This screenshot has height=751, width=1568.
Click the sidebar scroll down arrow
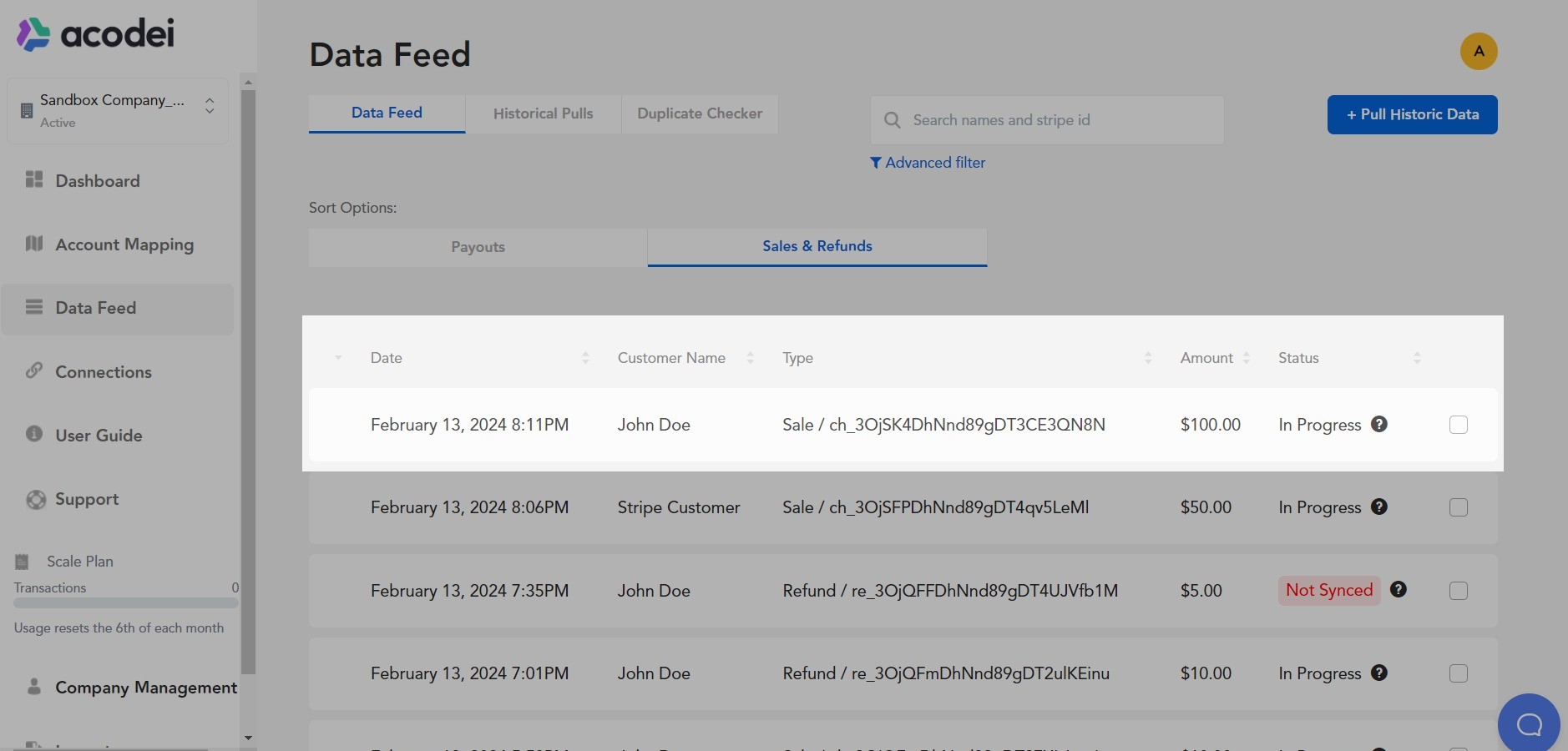point(248,738)
